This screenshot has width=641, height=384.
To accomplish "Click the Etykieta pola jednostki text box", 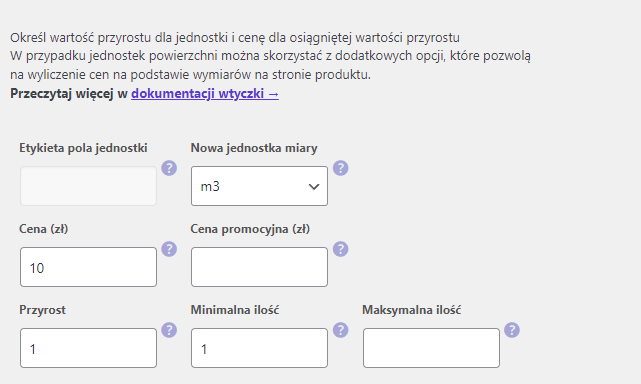I will pos(88,186).
